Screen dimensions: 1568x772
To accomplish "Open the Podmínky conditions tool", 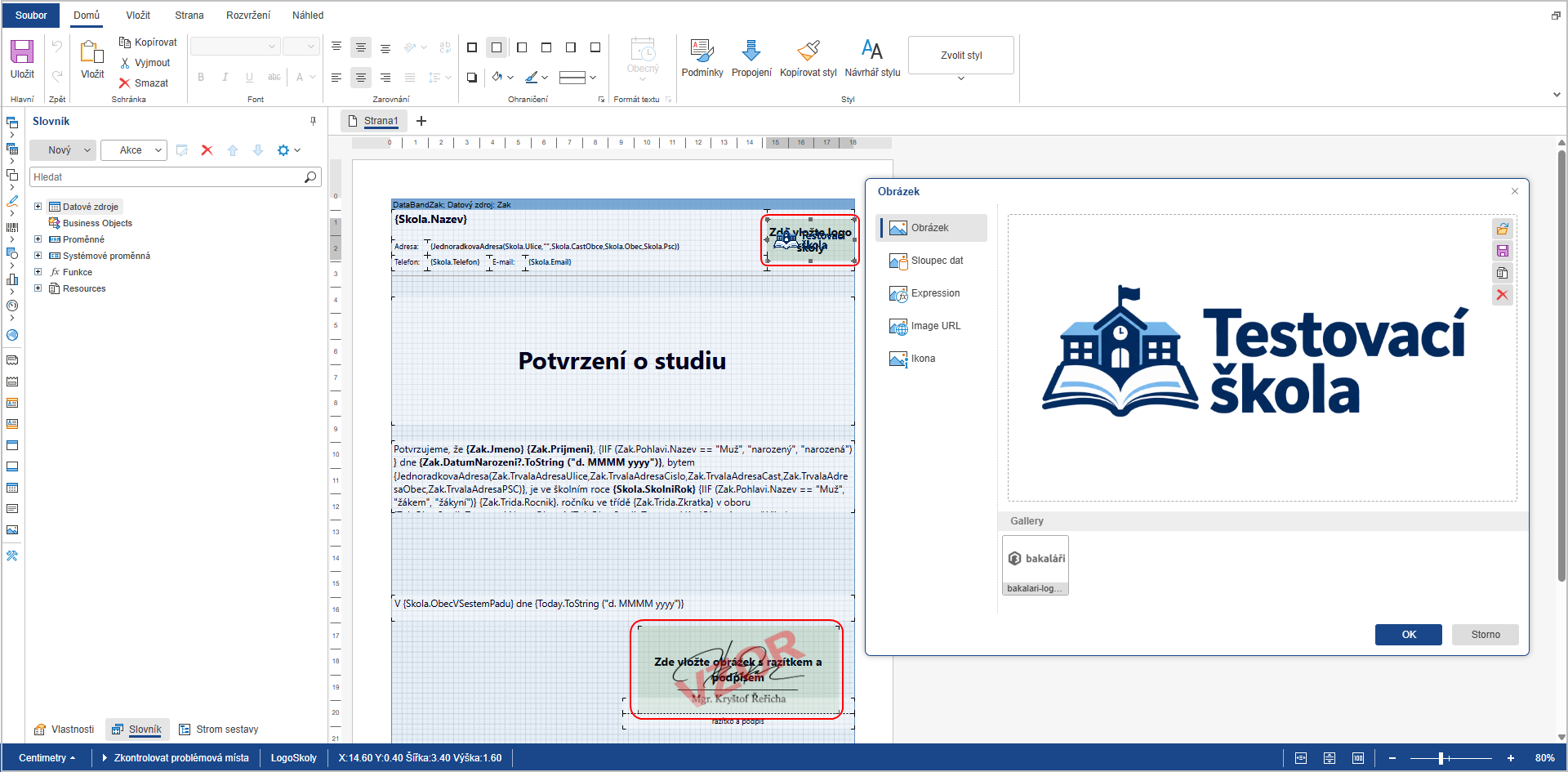I will pos(702,58).
